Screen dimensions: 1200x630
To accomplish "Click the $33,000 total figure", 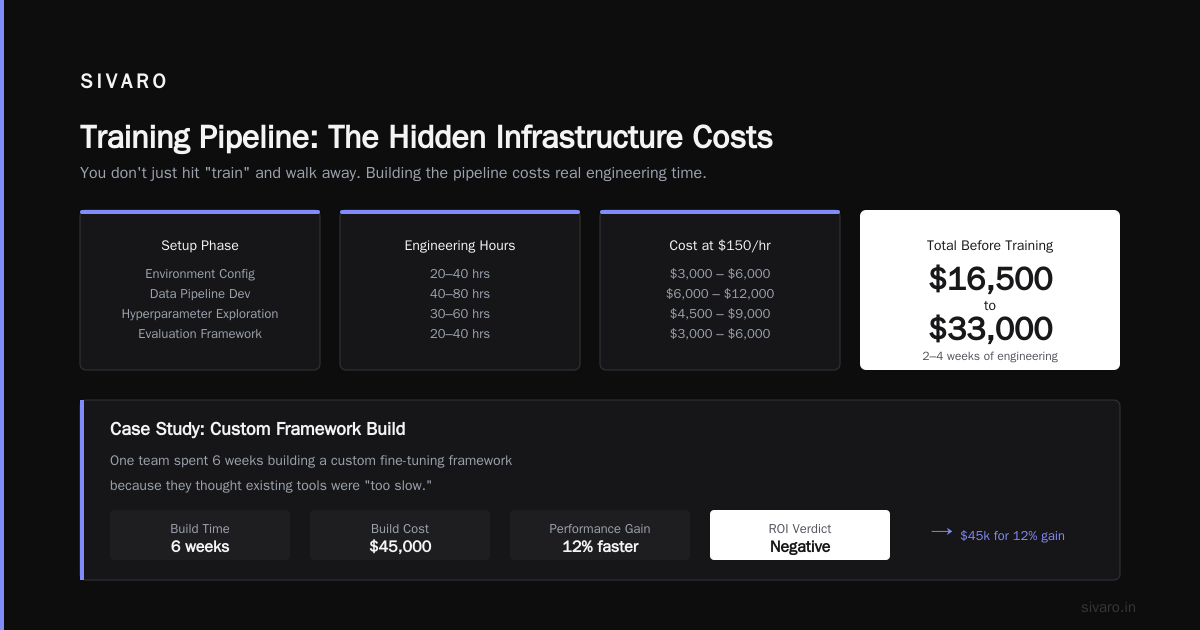I will [990, 329].
